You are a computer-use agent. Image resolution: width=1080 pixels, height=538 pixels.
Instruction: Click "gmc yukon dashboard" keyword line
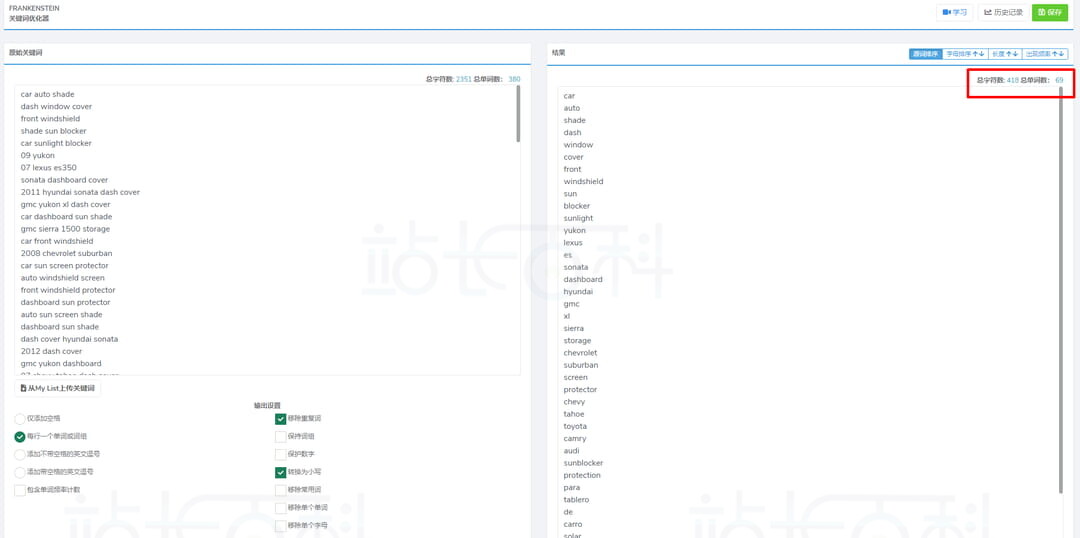(61, 364)
